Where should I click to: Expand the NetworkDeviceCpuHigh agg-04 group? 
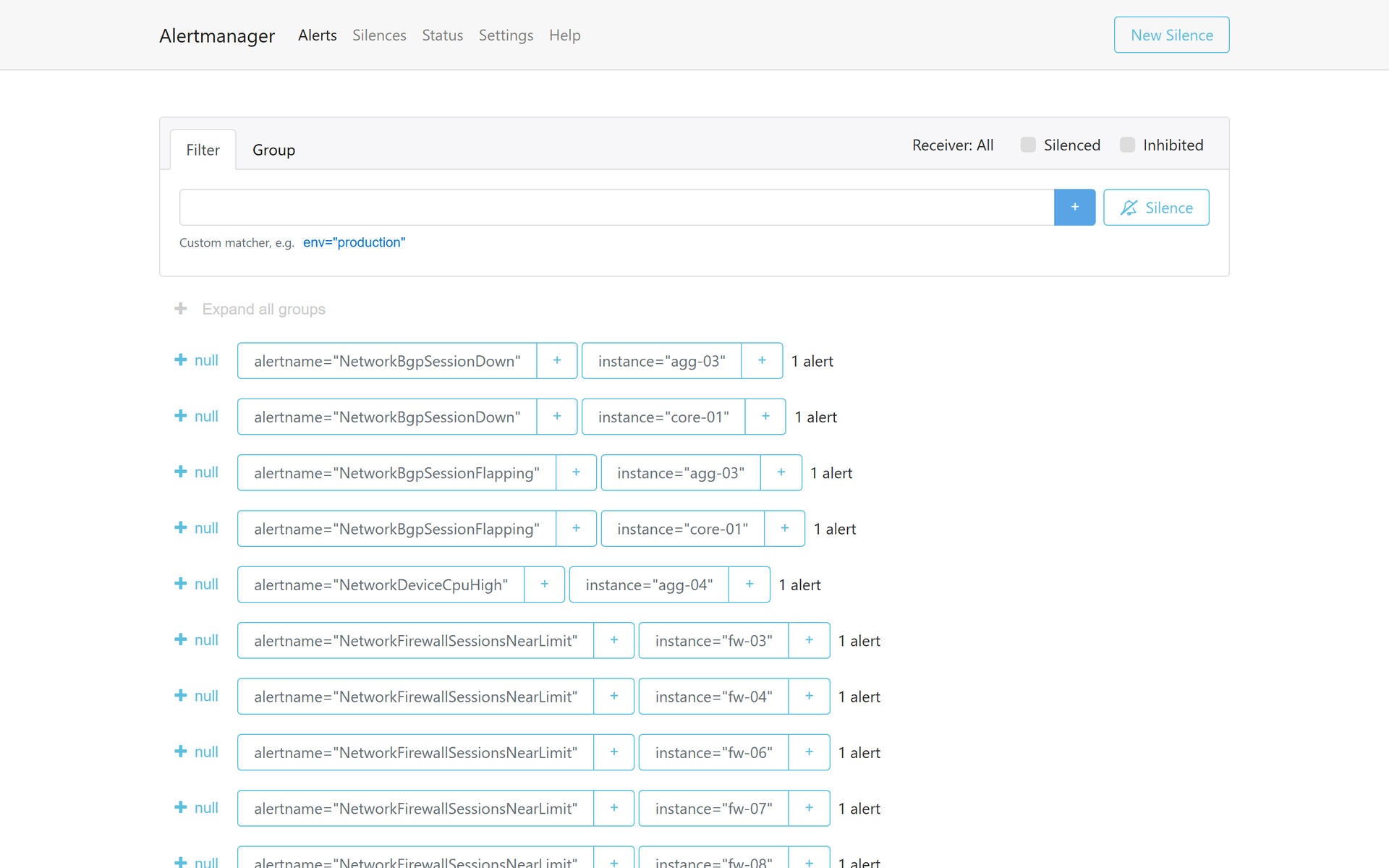196,584
